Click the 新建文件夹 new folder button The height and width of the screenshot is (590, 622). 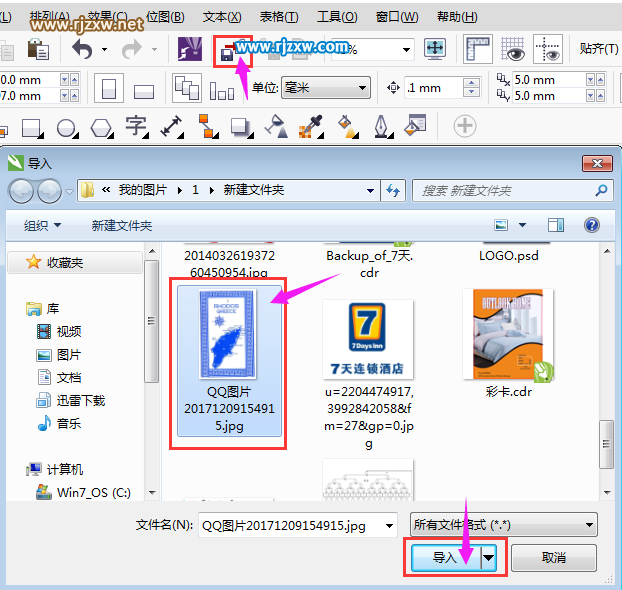122,225
